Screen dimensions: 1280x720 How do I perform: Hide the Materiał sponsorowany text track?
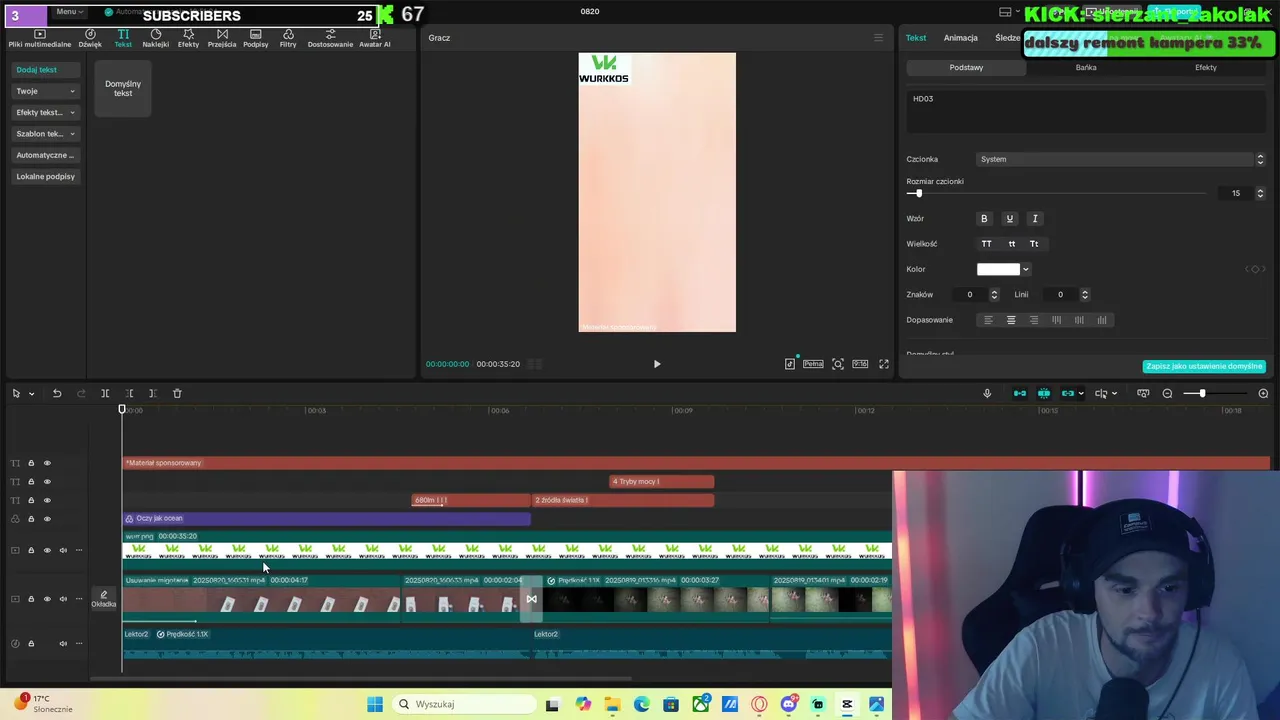46,463
